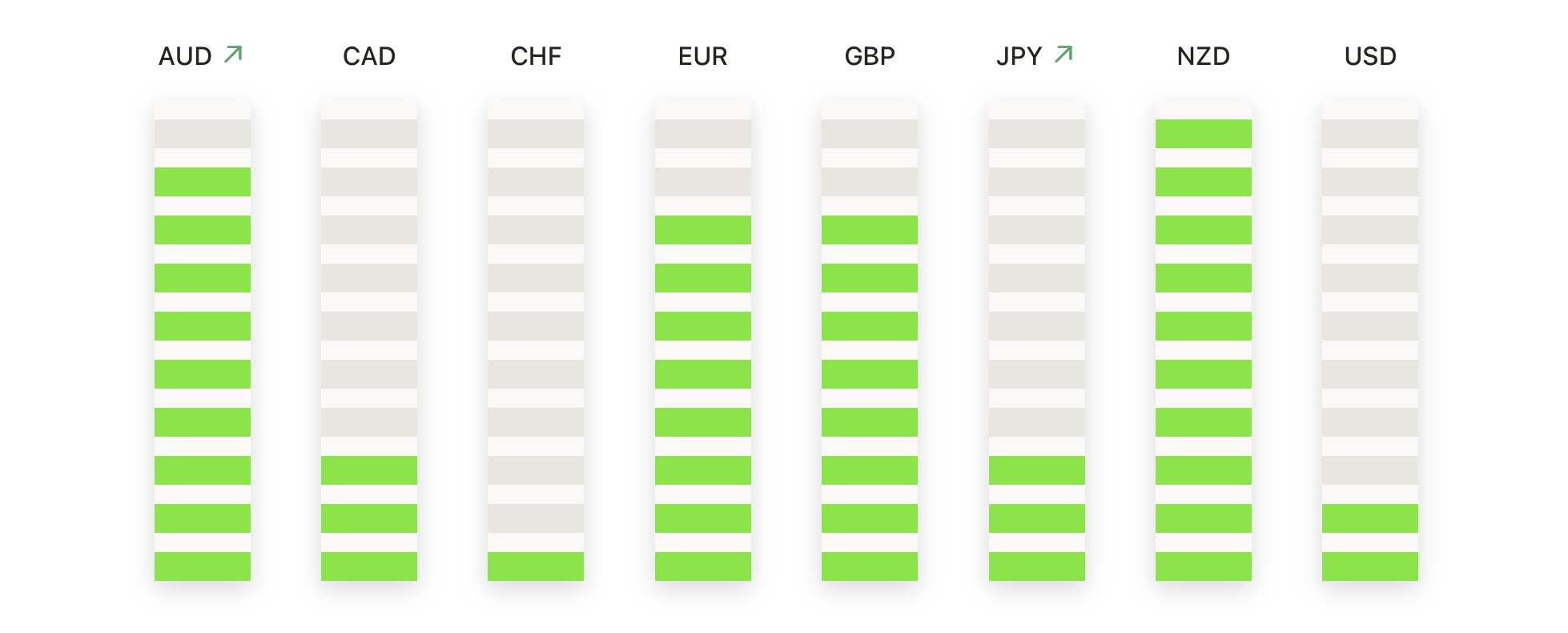This screenshot has width=1568, height=633.
Task: Click the topmost green bar in CAD column
Action: 369,470
